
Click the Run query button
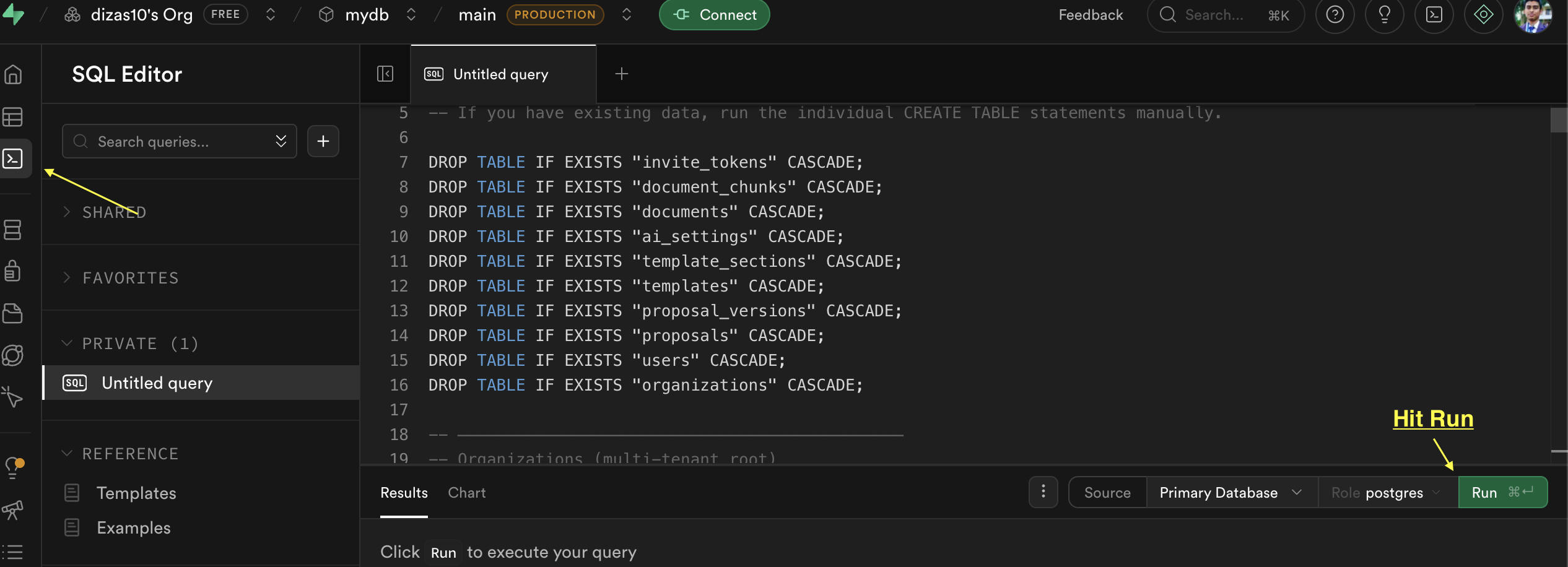1503,493
